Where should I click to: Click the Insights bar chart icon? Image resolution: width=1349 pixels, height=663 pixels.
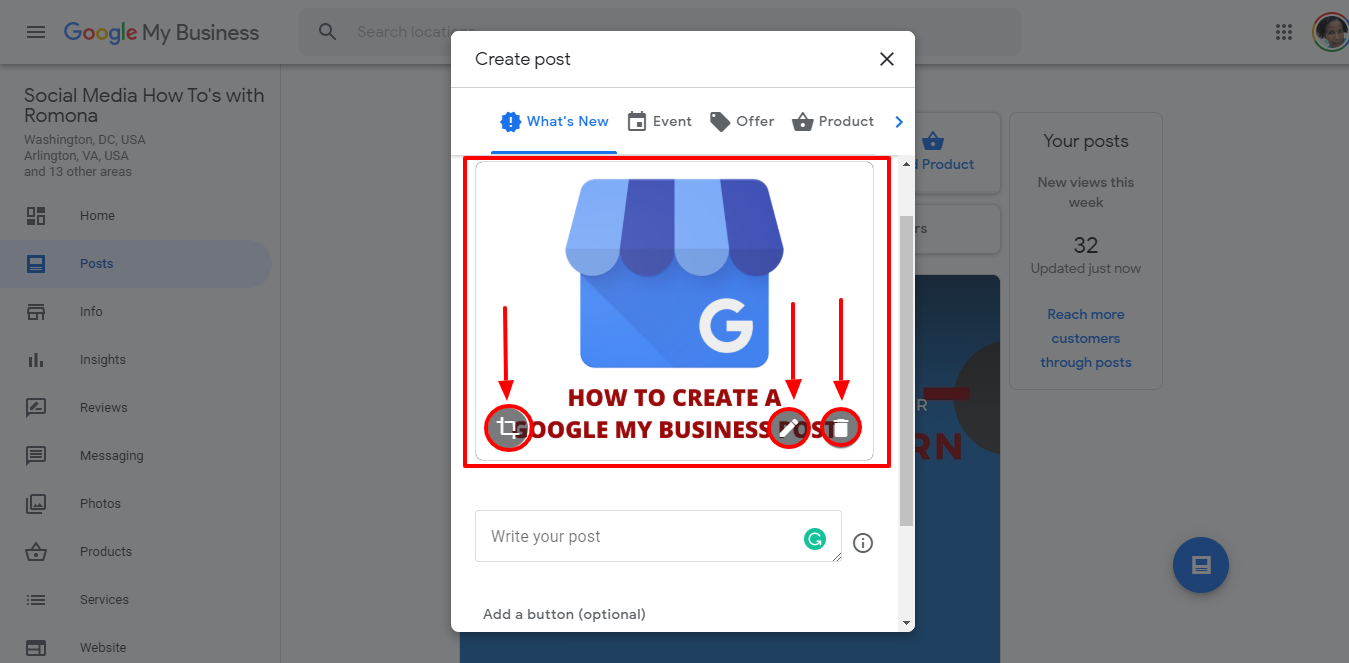click(x=36, y=360)
